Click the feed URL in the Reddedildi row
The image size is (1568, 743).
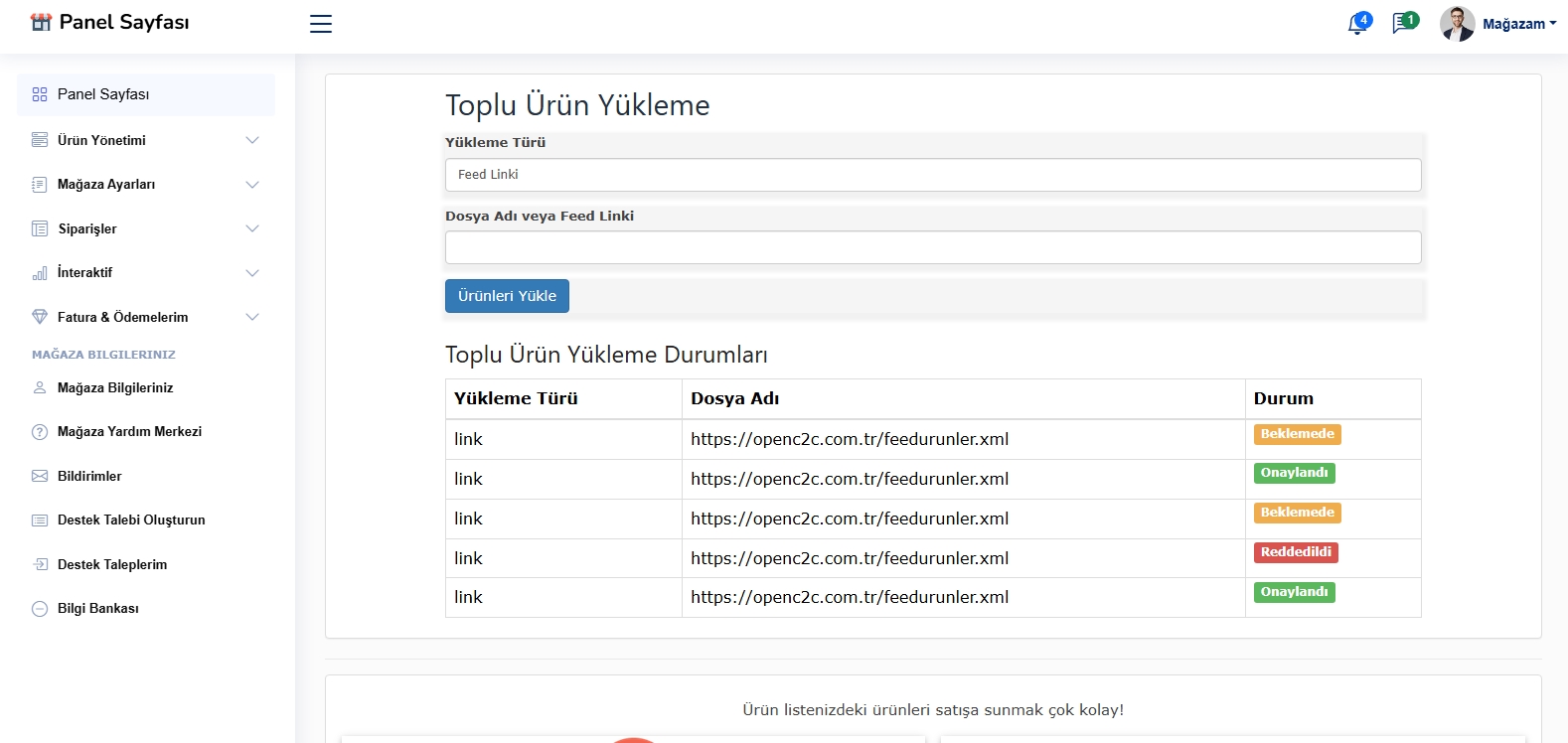click(x=850, y=558)
